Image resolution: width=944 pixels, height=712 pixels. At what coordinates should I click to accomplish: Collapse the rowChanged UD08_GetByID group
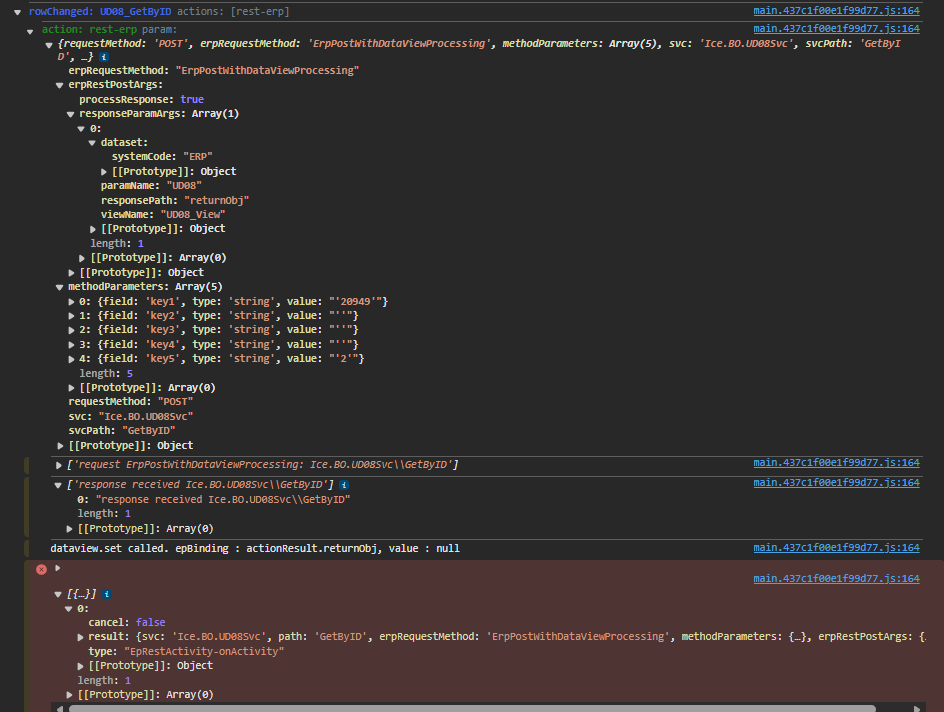17,12
